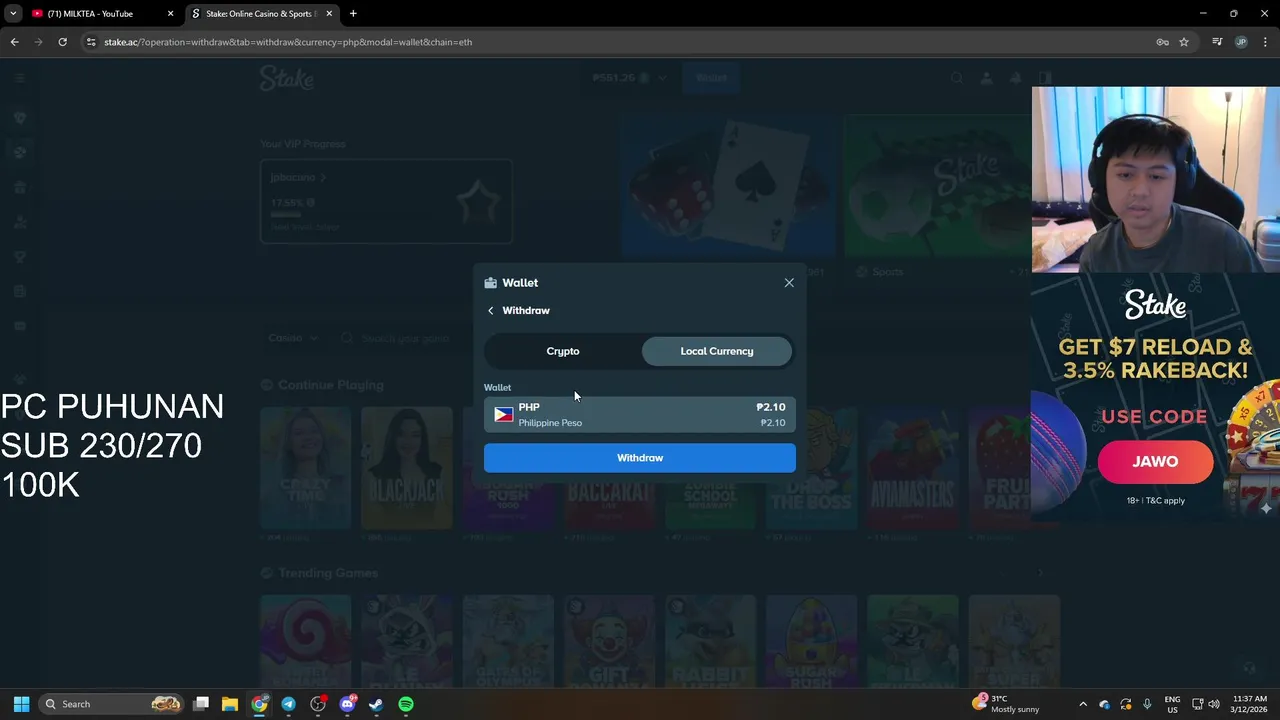Click the dimmed Wallet button in Stake header
1280x720 pixels.
click(712, 78)
